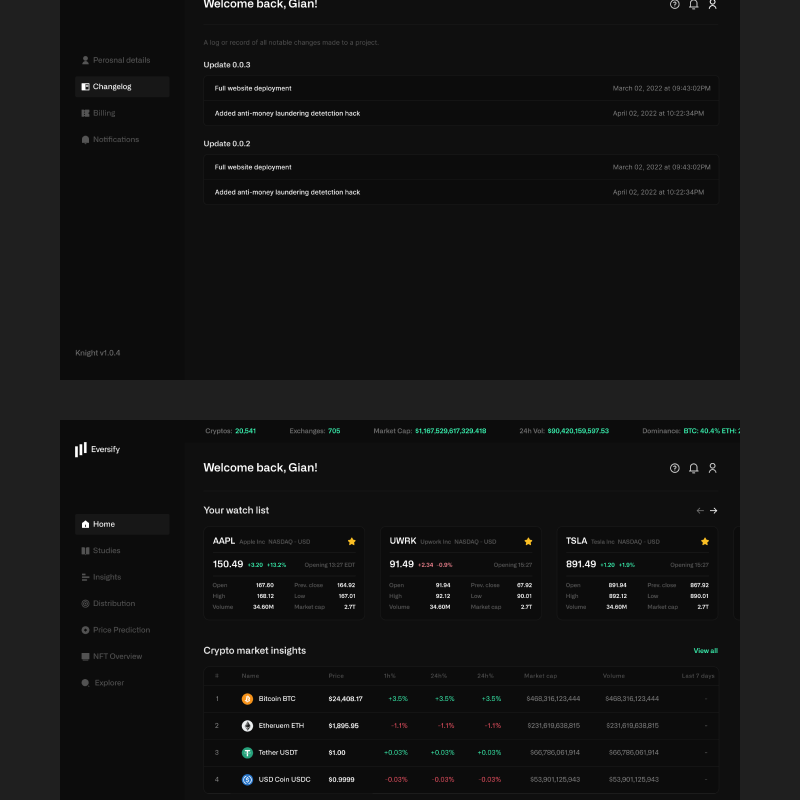Click Eversify logo in dashboard sidebar
This screenshot has height=800, width=800.
click(97, 449)
